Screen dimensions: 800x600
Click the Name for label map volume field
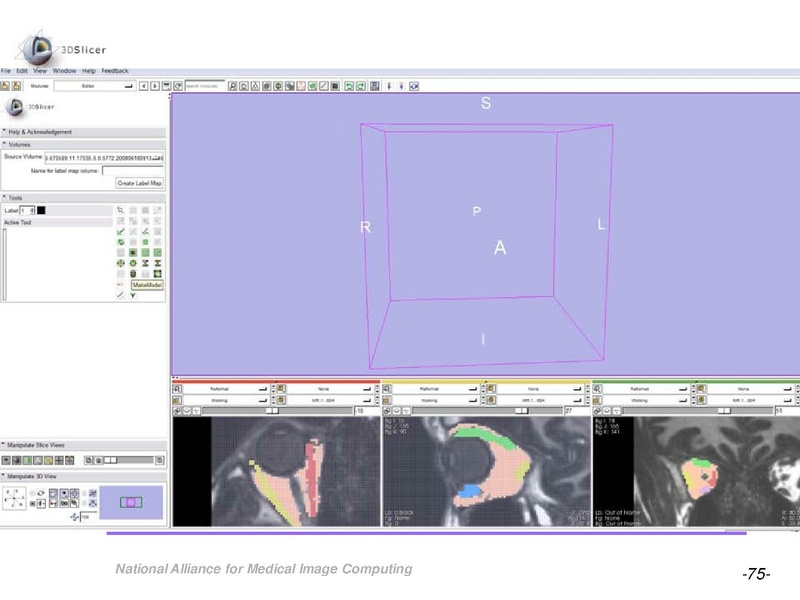pos(133,170)
